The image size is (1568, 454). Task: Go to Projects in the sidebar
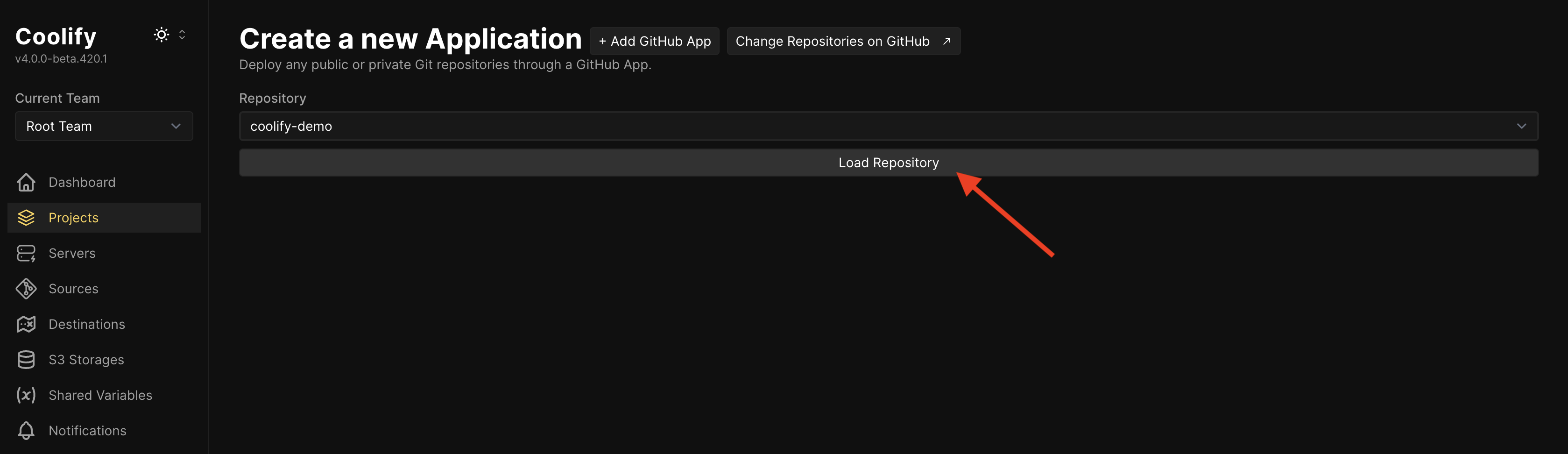(x=104, y=218)
